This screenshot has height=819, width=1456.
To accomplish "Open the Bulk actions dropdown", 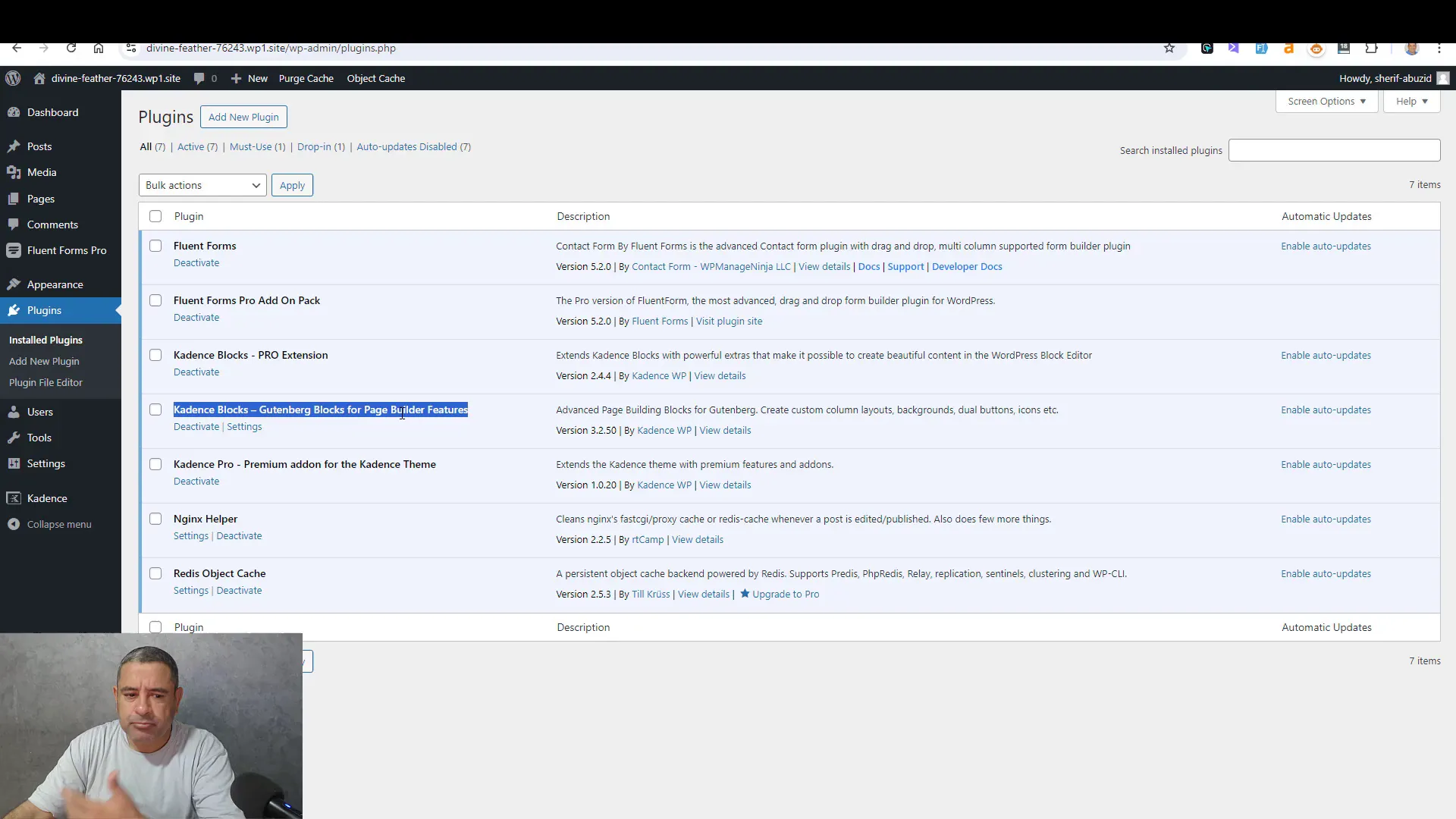I will click(x=200, y=185).
